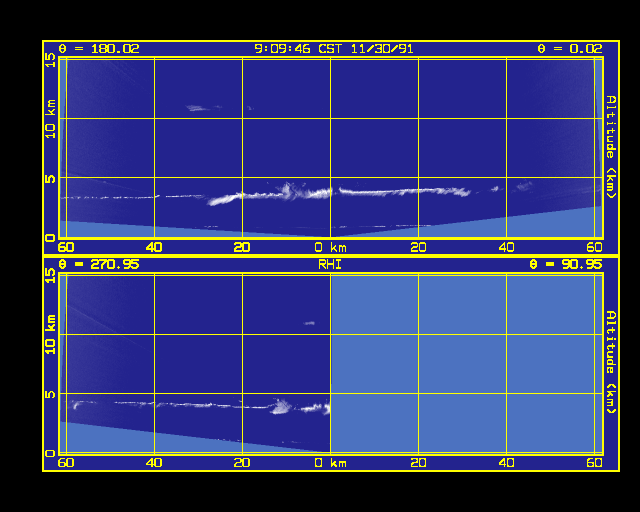Click the 0 altitude tick in upper panel
The height and width of the screenshot is (512, 640).
pos(50,238)
